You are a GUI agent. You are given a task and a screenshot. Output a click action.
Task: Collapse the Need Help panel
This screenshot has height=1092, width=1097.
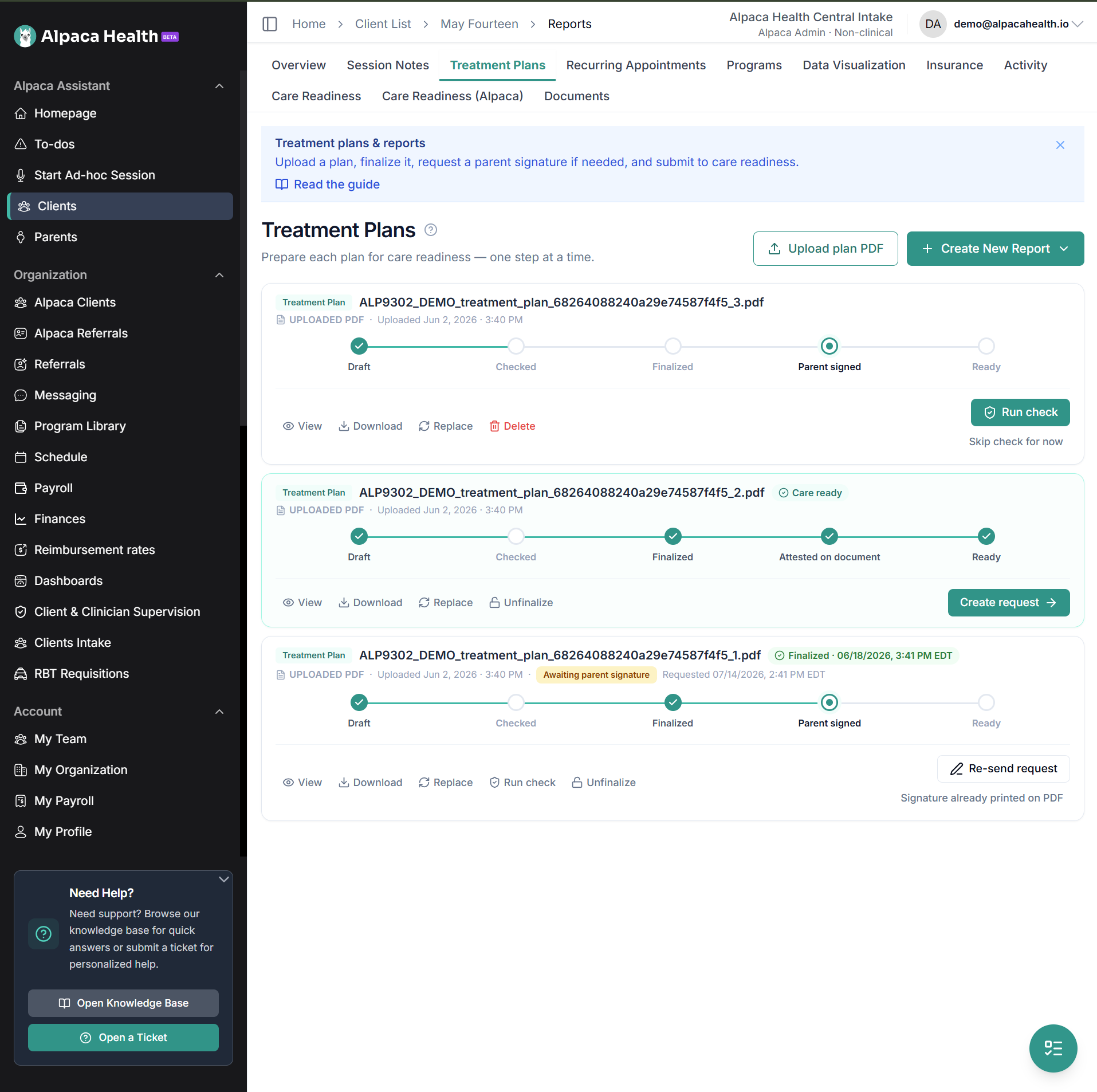point(224,879)
